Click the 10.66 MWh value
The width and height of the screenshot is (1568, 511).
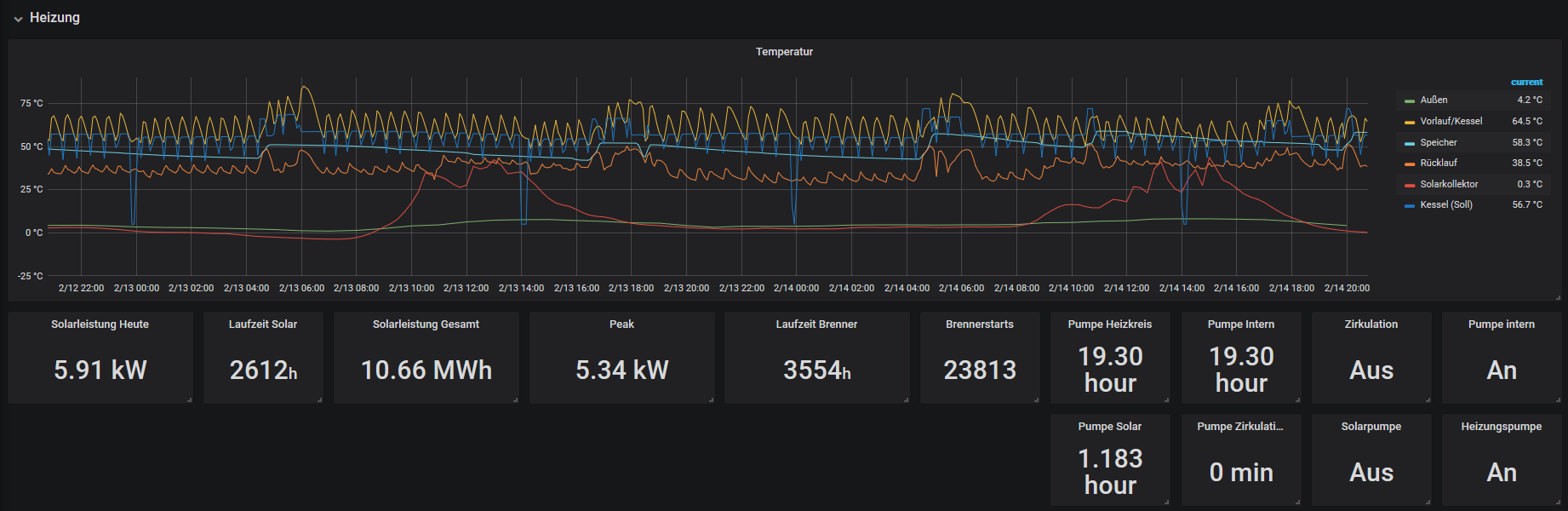click(x=426, y=370)
